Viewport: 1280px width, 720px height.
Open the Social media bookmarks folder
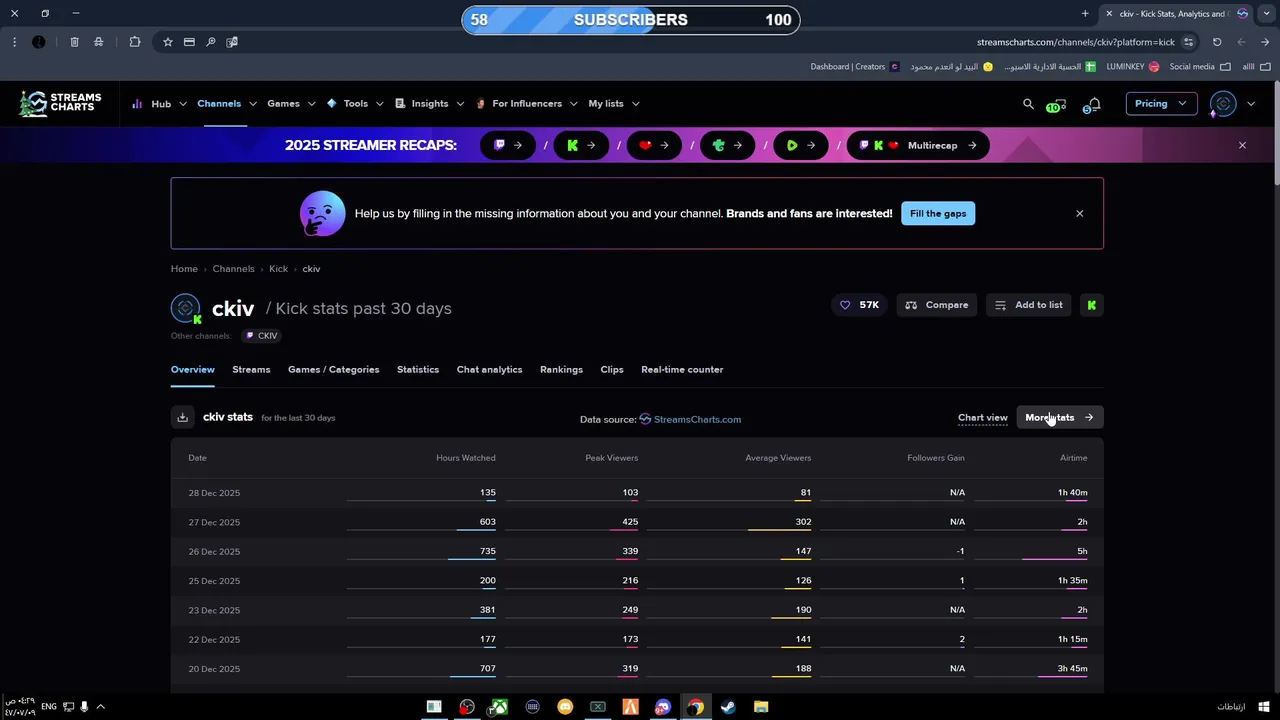[x=1200, y=67]
